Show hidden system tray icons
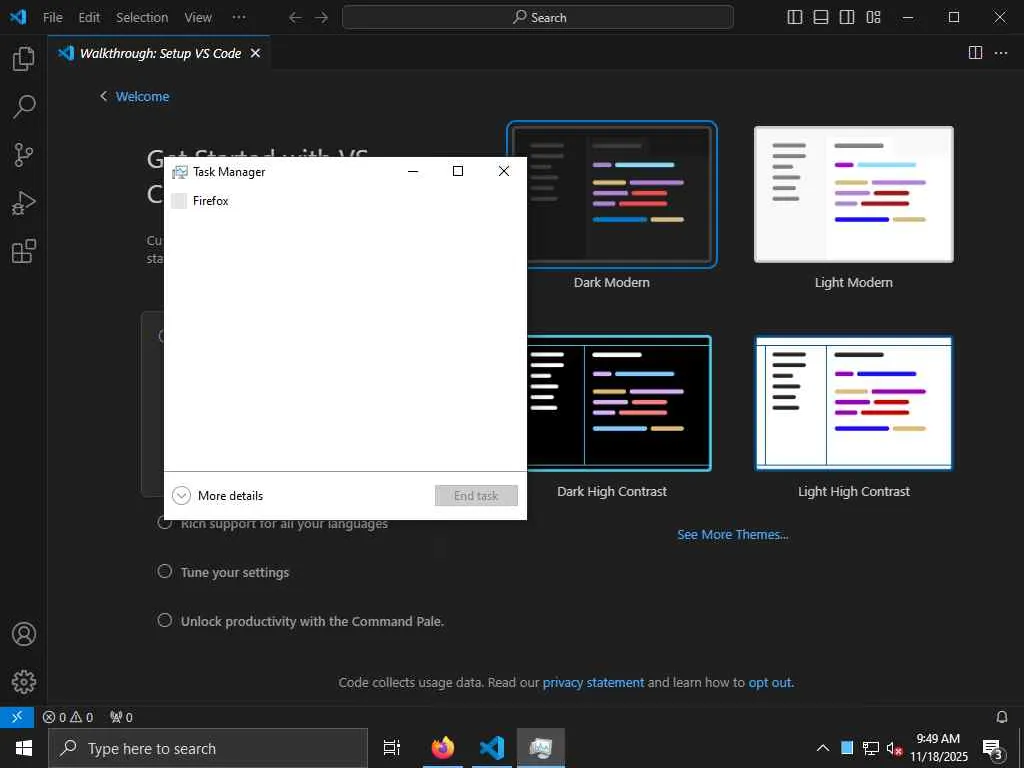 click(x=823, y=748)
